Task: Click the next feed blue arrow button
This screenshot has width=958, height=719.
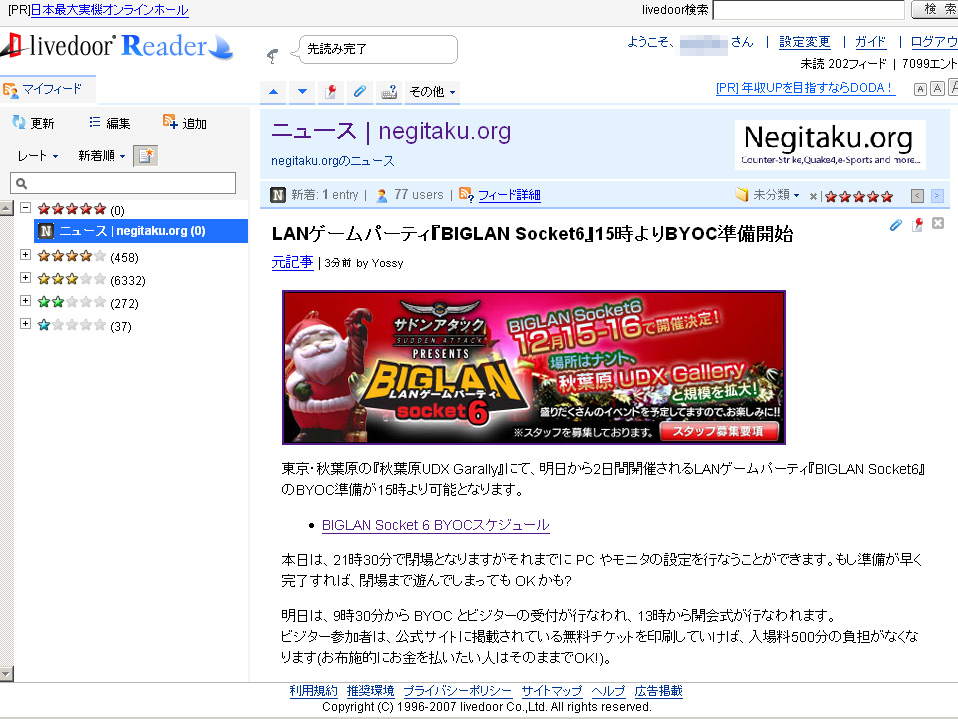Action: click(937, 195)
